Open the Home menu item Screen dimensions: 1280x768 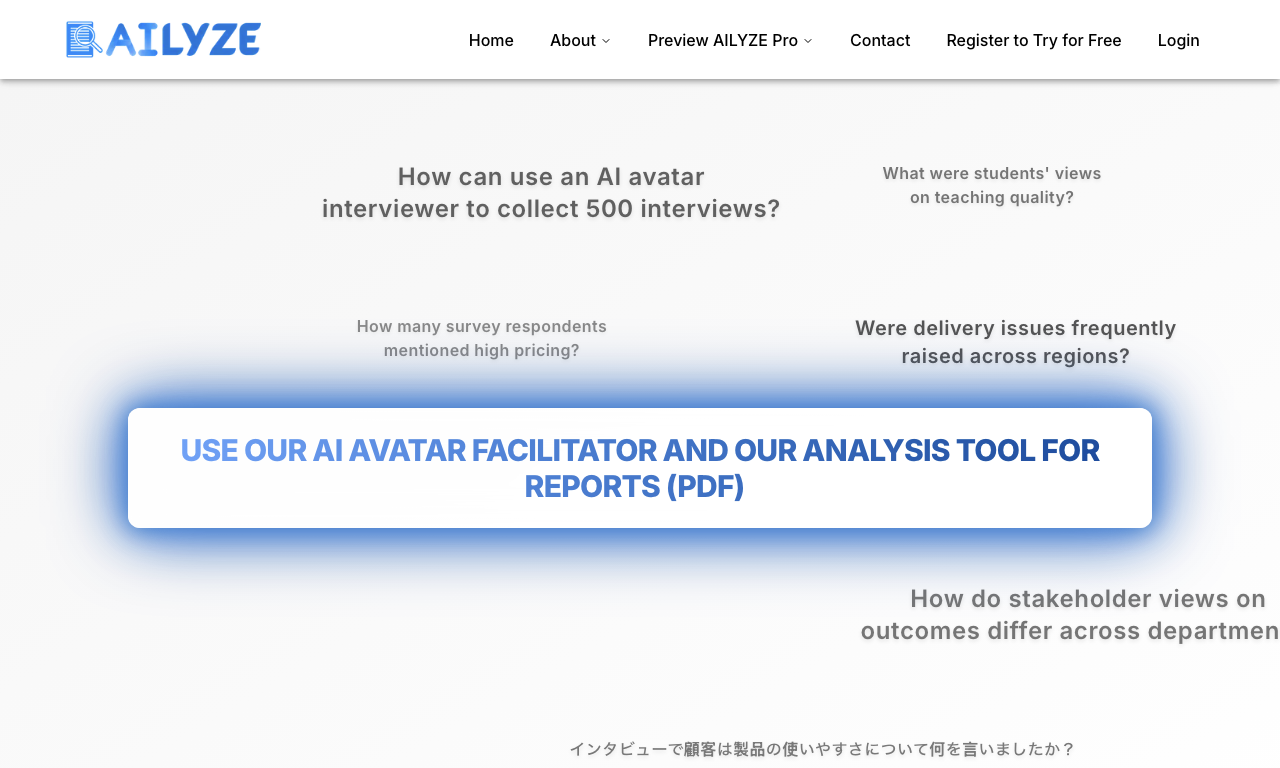[491, 40]
